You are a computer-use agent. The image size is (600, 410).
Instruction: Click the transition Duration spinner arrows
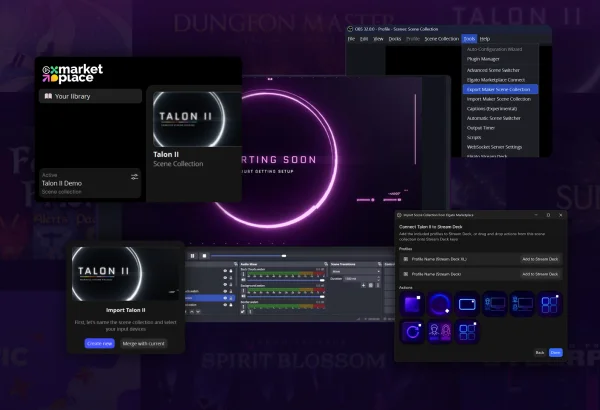[379, 279]
